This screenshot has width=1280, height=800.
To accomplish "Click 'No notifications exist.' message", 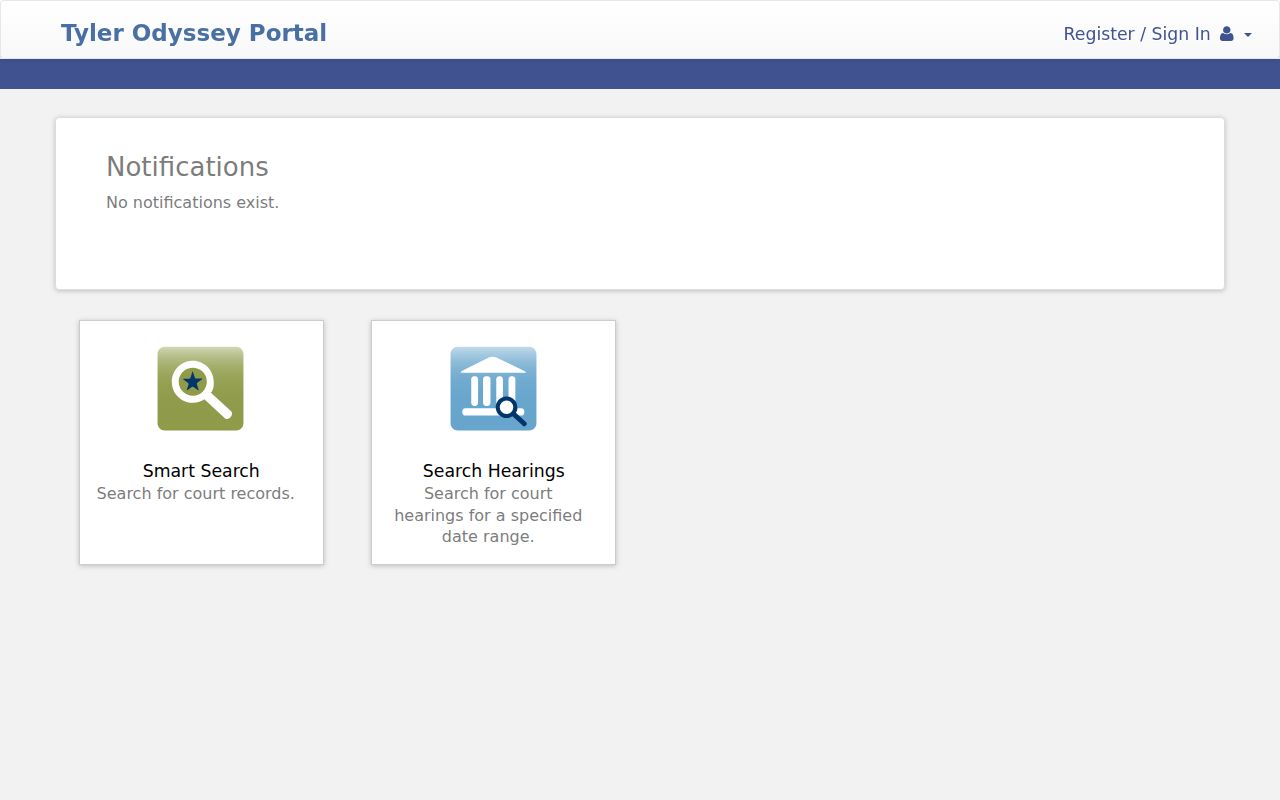I will 192,202.
